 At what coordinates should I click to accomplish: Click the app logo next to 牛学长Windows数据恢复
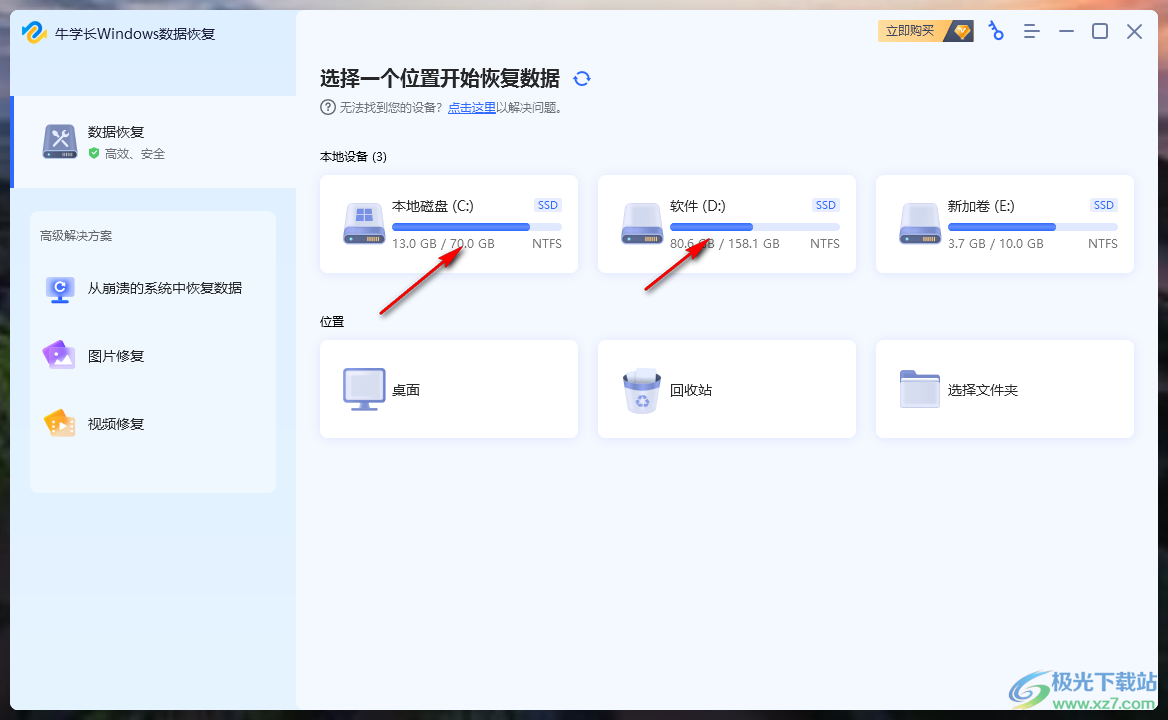coord(34,33)
